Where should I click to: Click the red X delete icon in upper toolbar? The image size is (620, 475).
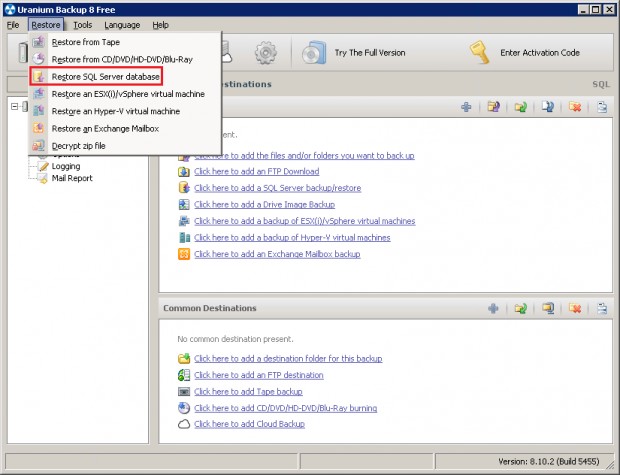tap(575, 107)
